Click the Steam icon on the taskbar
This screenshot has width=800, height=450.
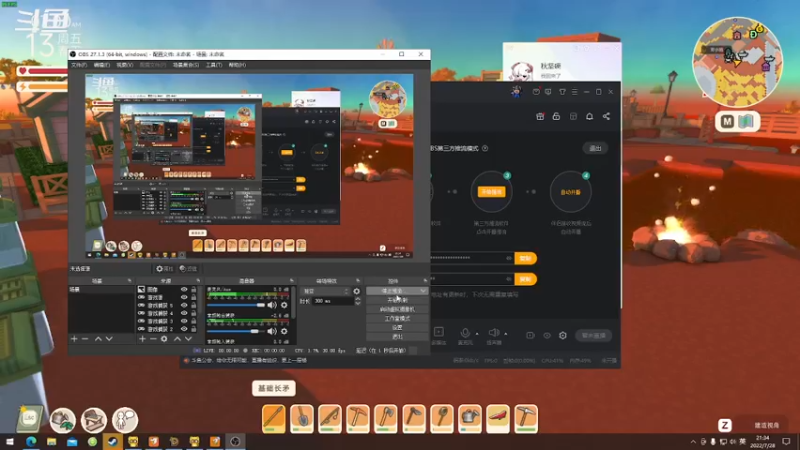112,441
